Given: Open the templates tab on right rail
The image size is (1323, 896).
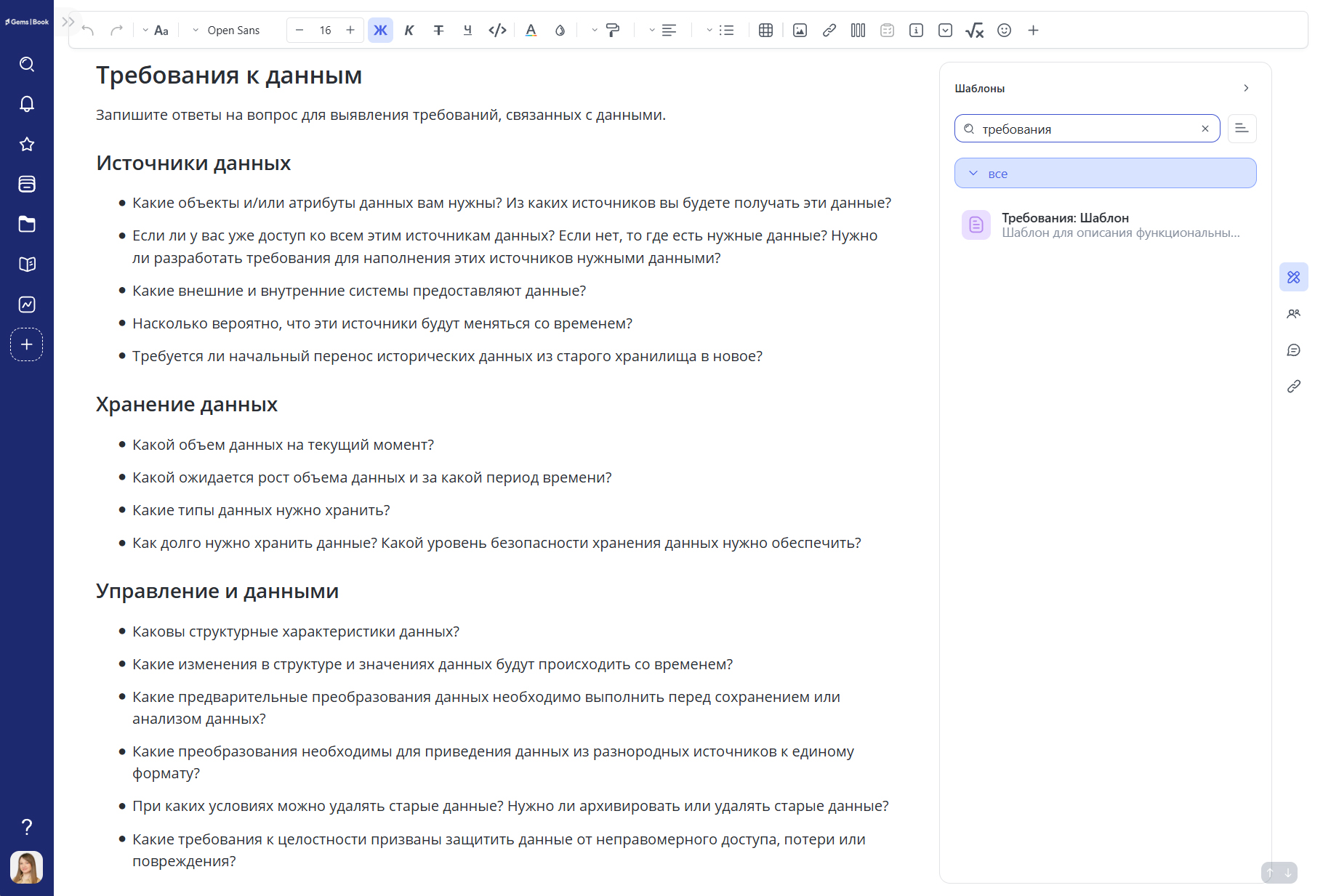Looking at the screenshot, I should tap(1293, 278).
